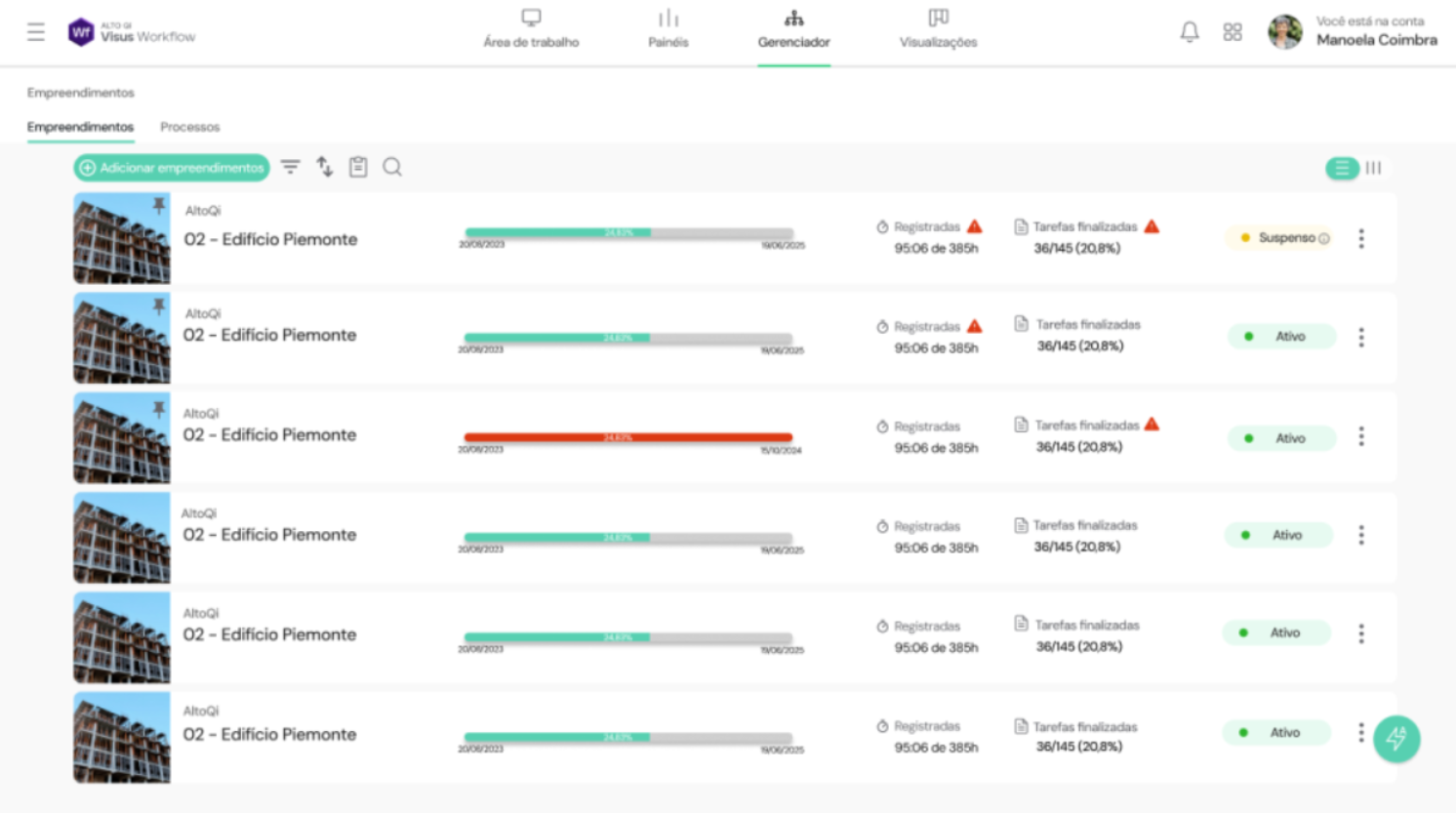
Task: Open options menu for the Suspenso project
Action: tap(1360, 238)
